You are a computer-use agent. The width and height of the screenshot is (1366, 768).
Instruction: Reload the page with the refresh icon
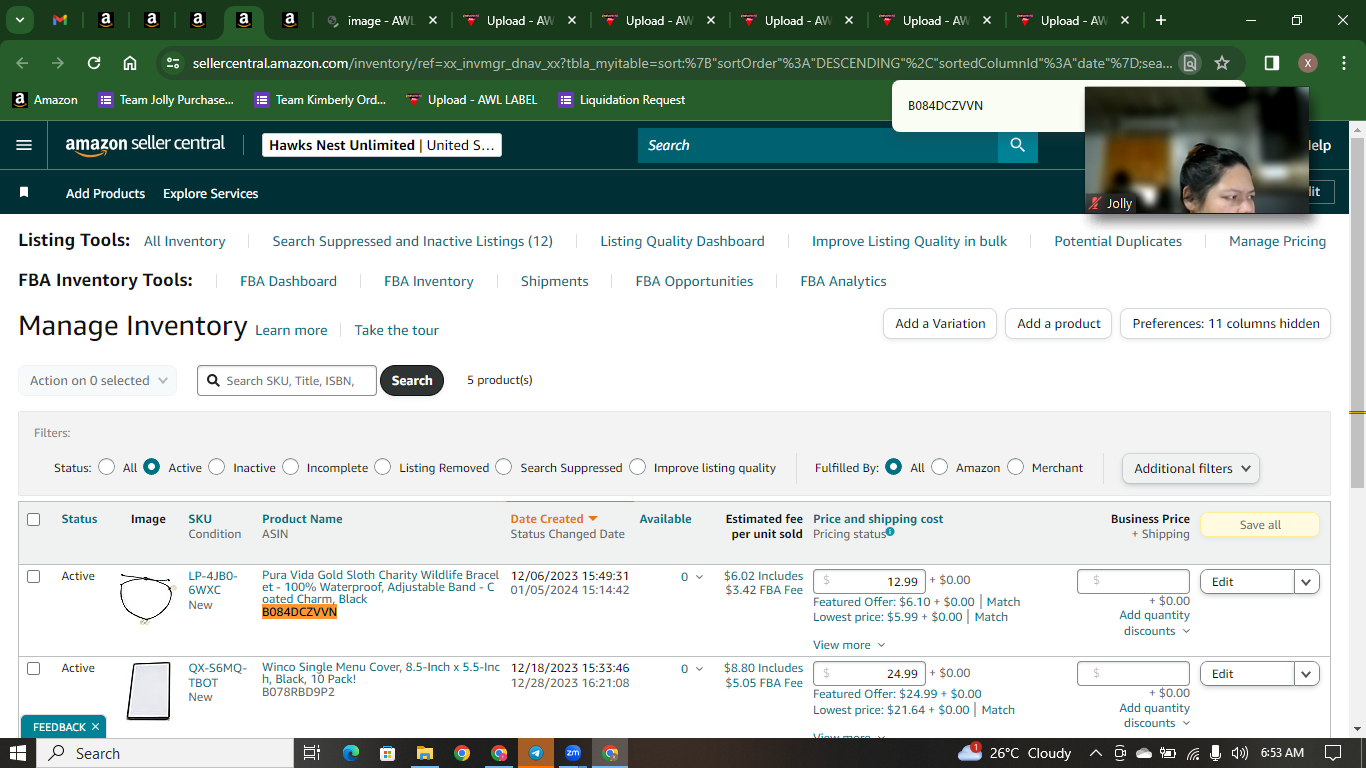point(94,63)
